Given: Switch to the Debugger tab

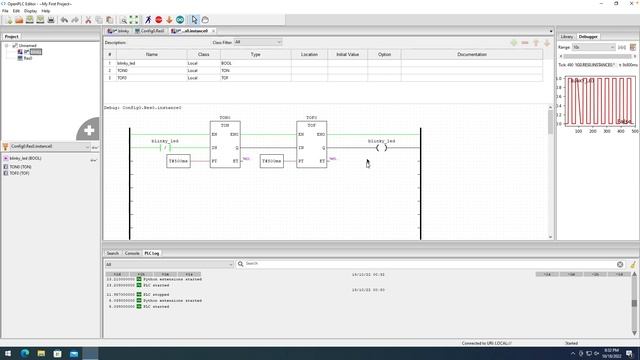Looking at the screenshot, I should (x=588, y=37).
